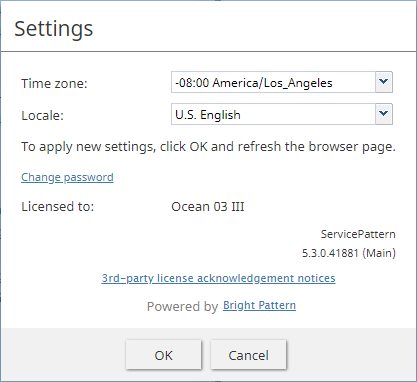Open the Change password link
Screen dimensions: 417x382
[x=67, y=177]
